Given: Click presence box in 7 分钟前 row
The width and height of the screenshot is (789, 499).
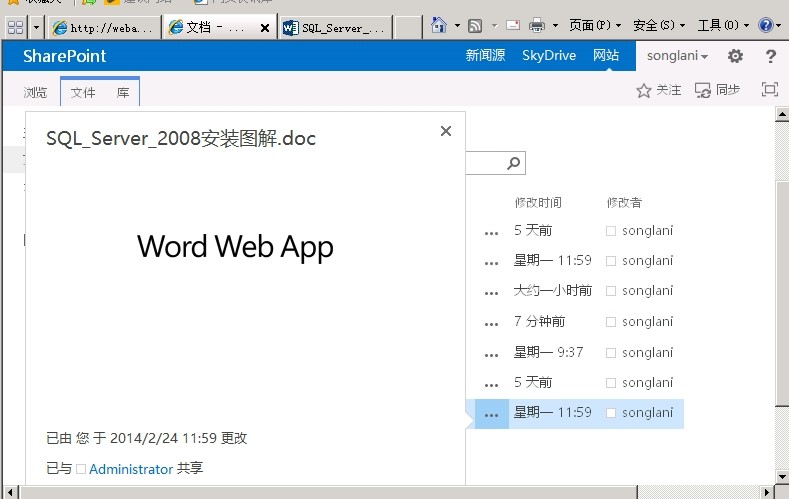Looking at the screenshot, I should coord(611,322).
